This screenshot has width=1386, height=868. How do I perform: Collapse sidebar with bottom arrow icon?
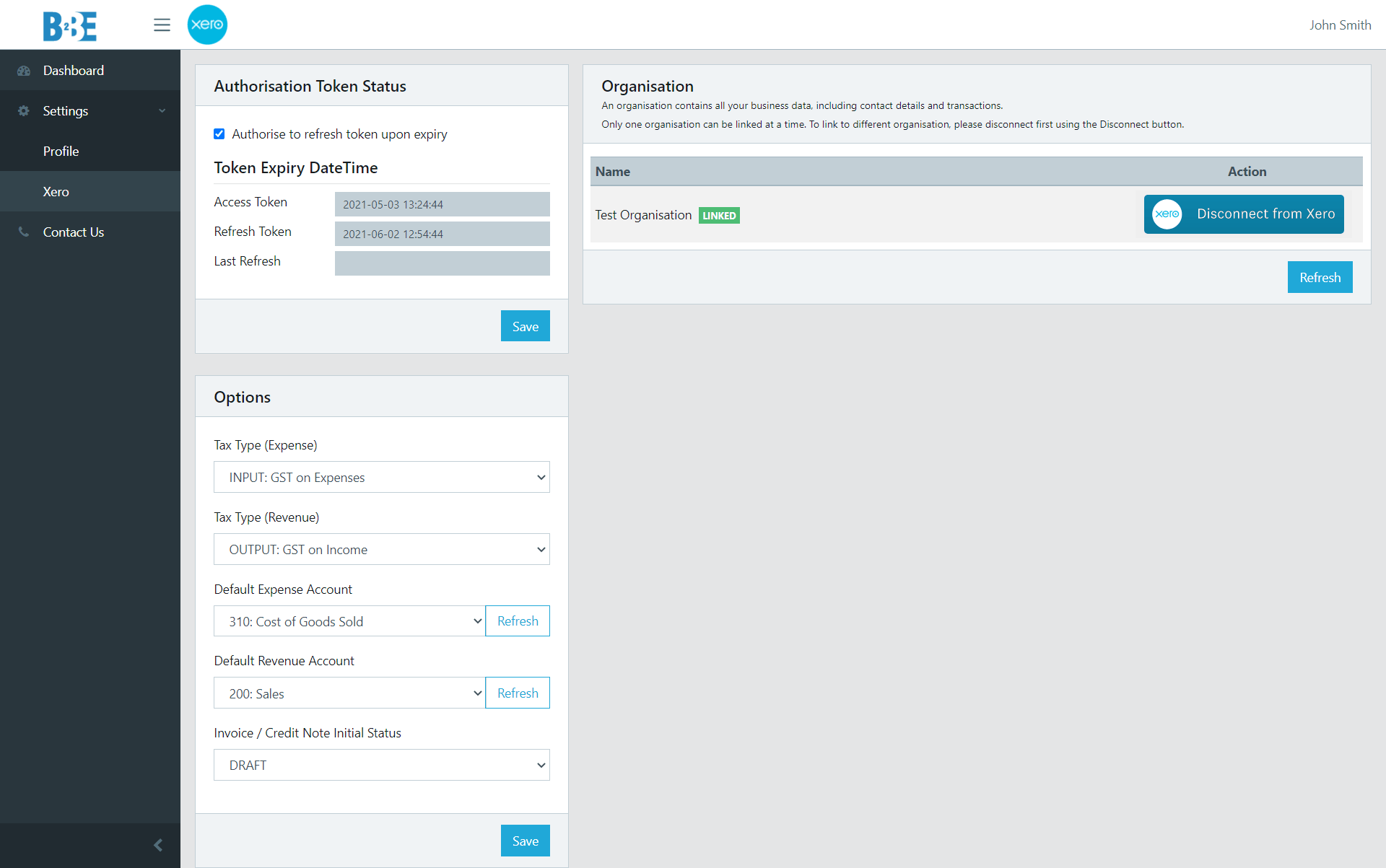158,845
